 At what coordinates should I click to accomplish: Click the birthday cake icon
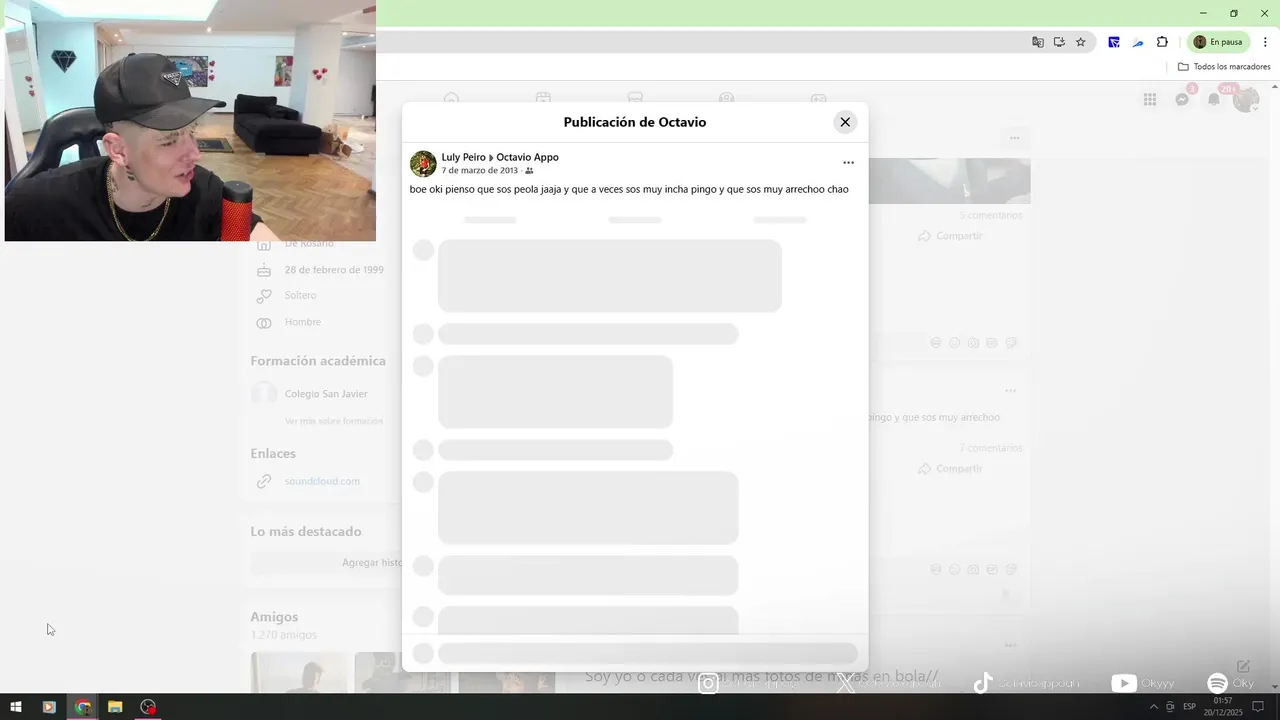264,270
